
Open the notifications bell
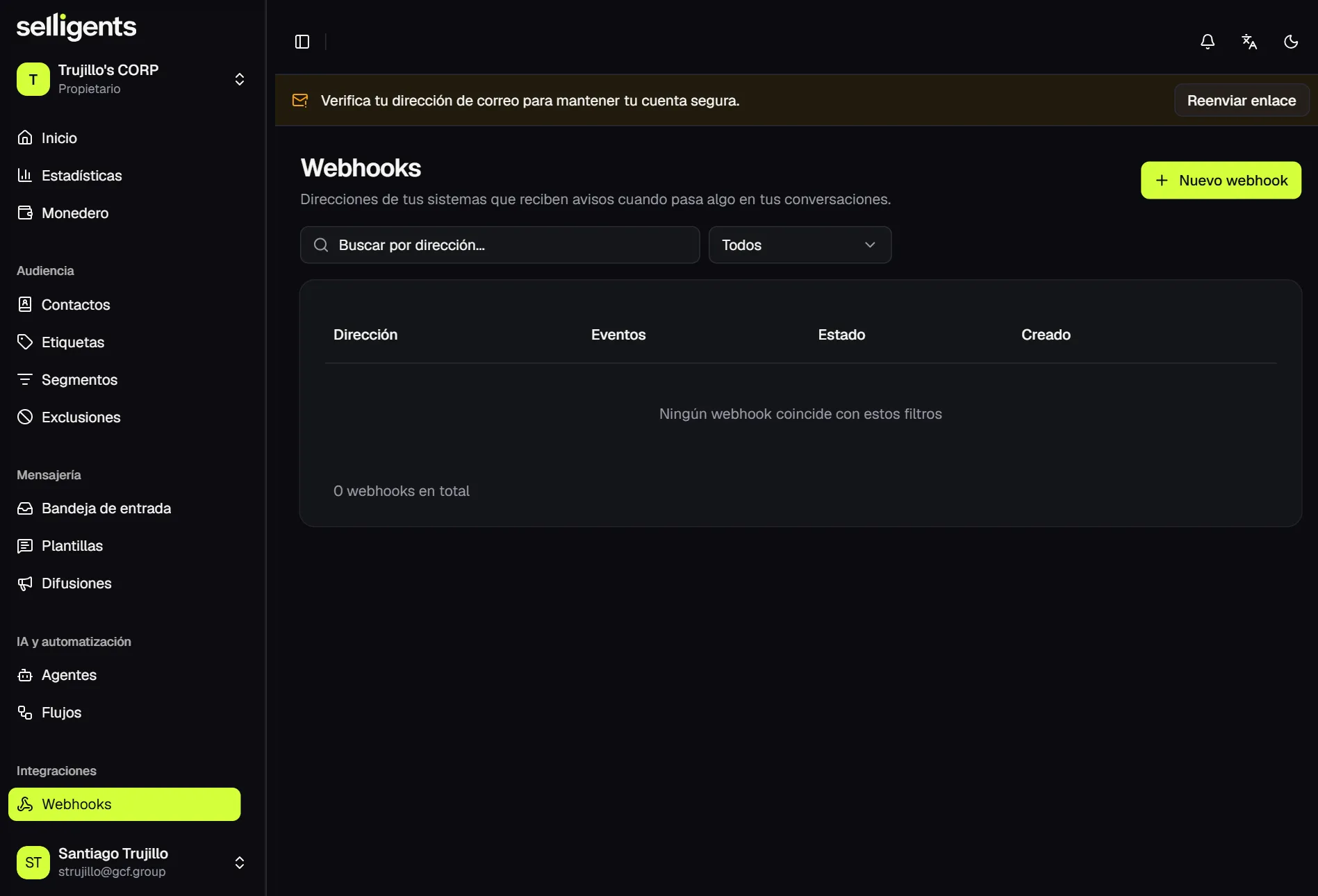[1208, 42]
